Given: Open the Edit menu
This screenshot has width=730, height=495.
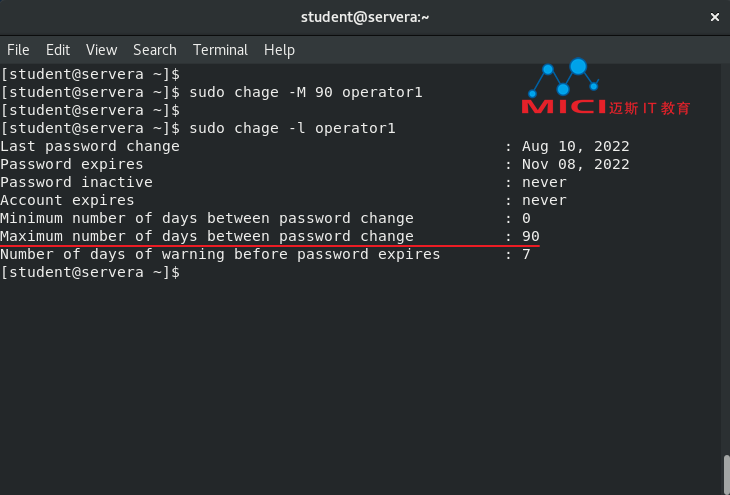Looking at the screenshot, I should point(58,50).
